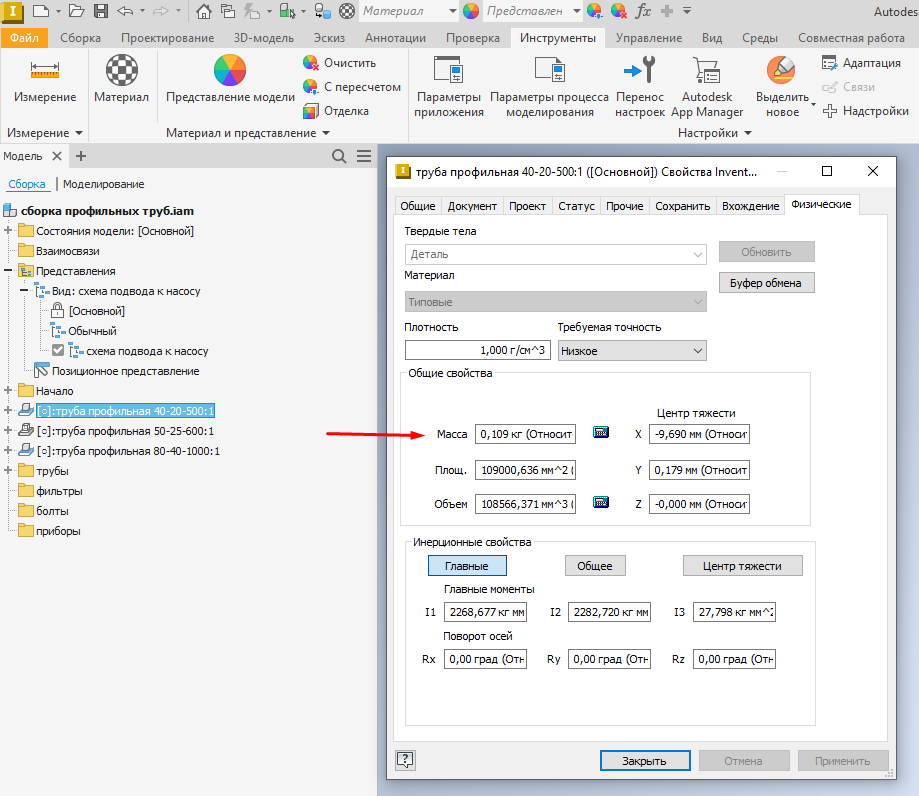Switch to Общие tab in properties dialog
Viewport: 919px width, 796px height.
point(417,206)
